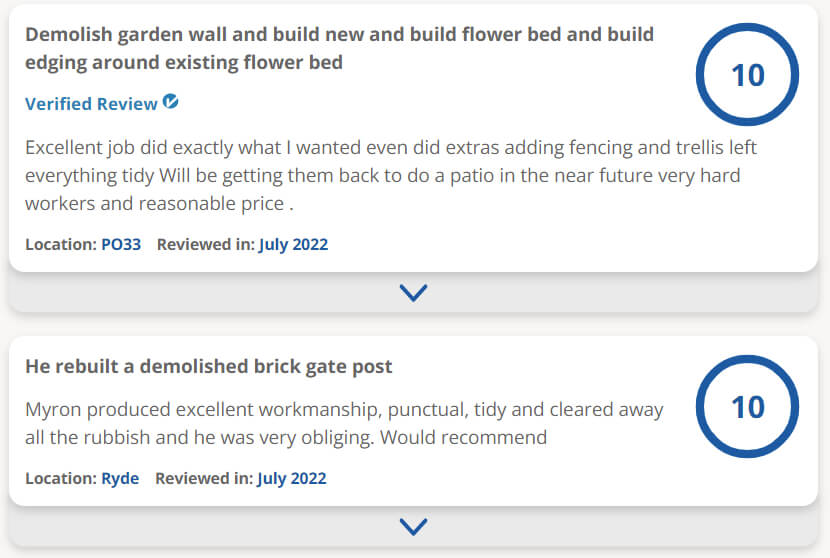Open 'He rebuilt a demolished brick gate post' title
830x558 pixels.
[x=208, y=366]
